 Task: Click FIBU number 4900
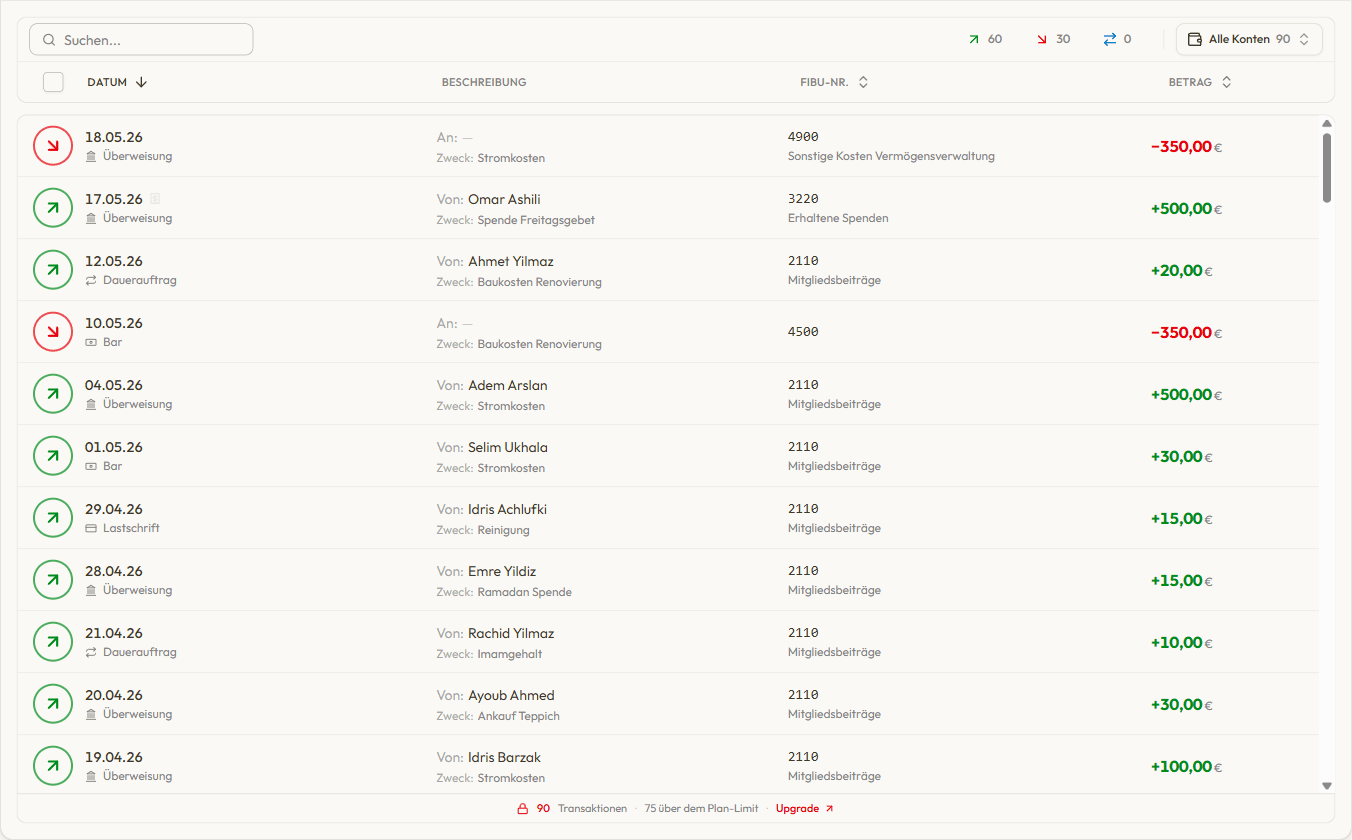tap(803, 137)
